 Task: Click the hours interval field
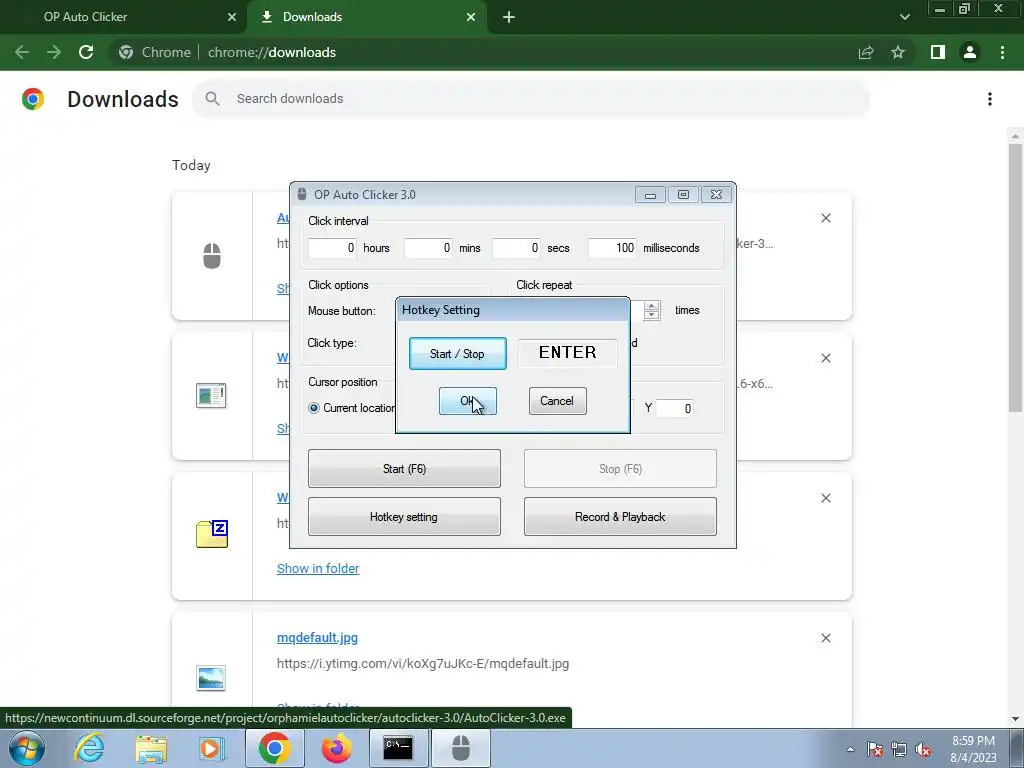(x=332, y=248)
